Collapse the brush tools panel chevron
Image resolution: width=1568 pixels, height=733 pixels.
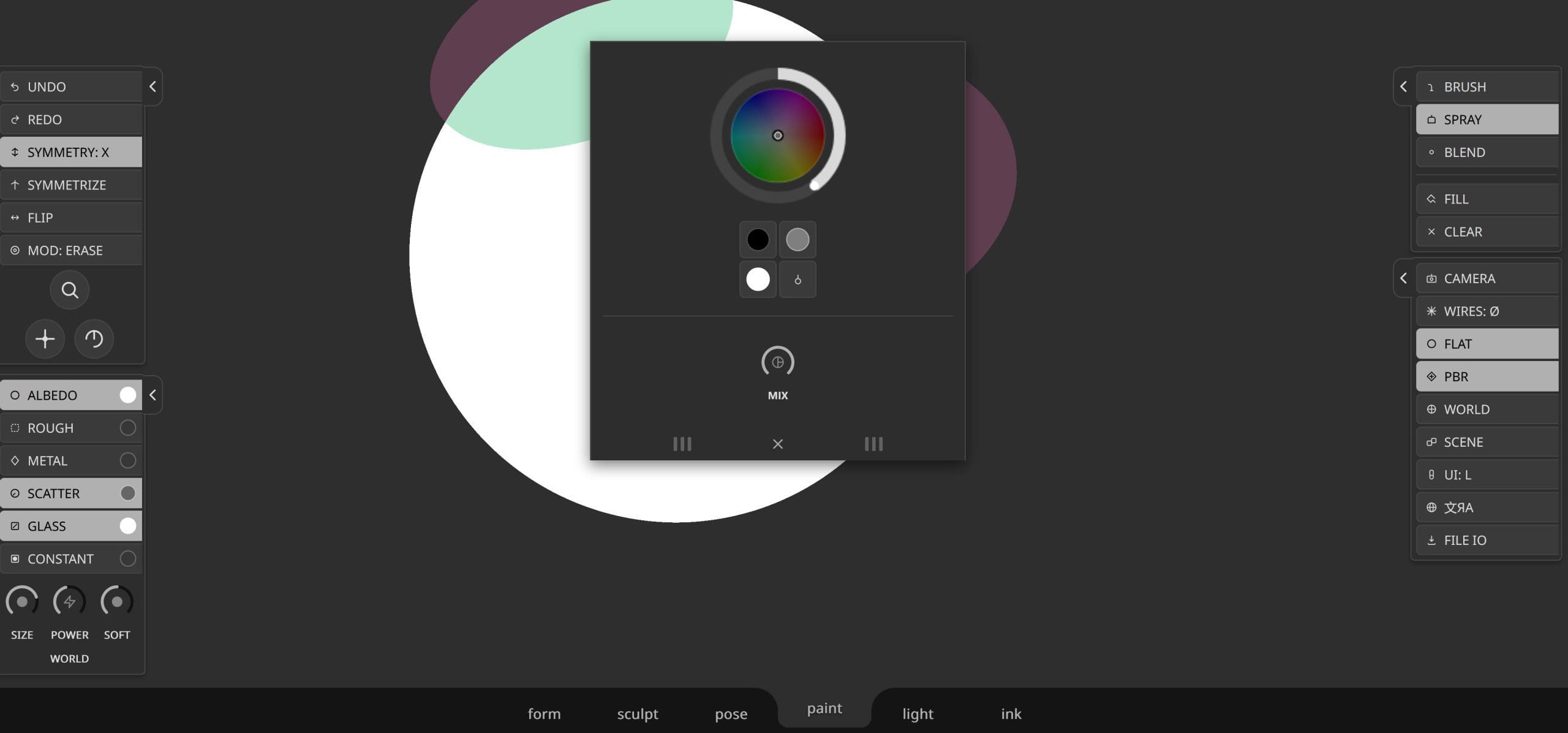(x=1403, y=86)
